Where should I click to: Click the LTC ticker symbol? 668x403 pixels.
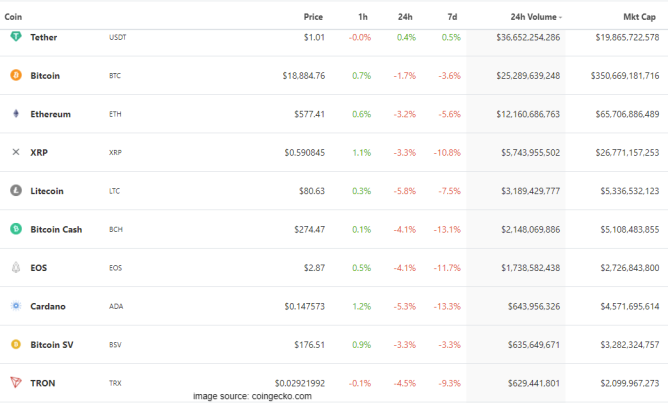(x=115, y=191)
